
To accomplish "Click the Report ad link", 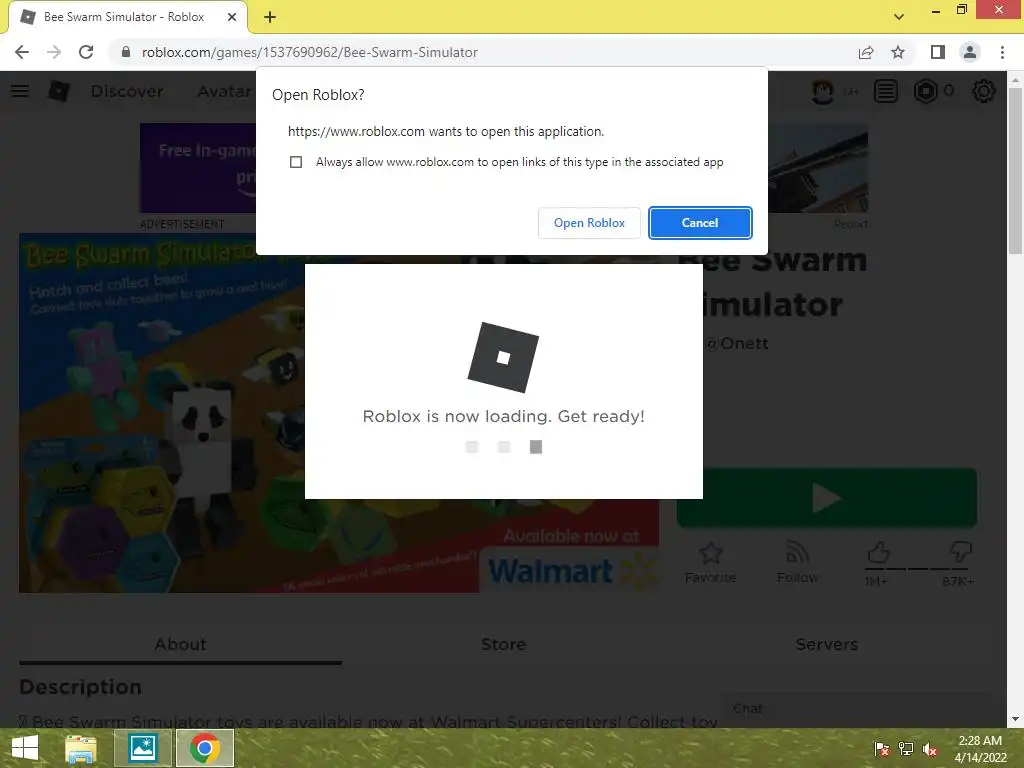I will (850, 224).
